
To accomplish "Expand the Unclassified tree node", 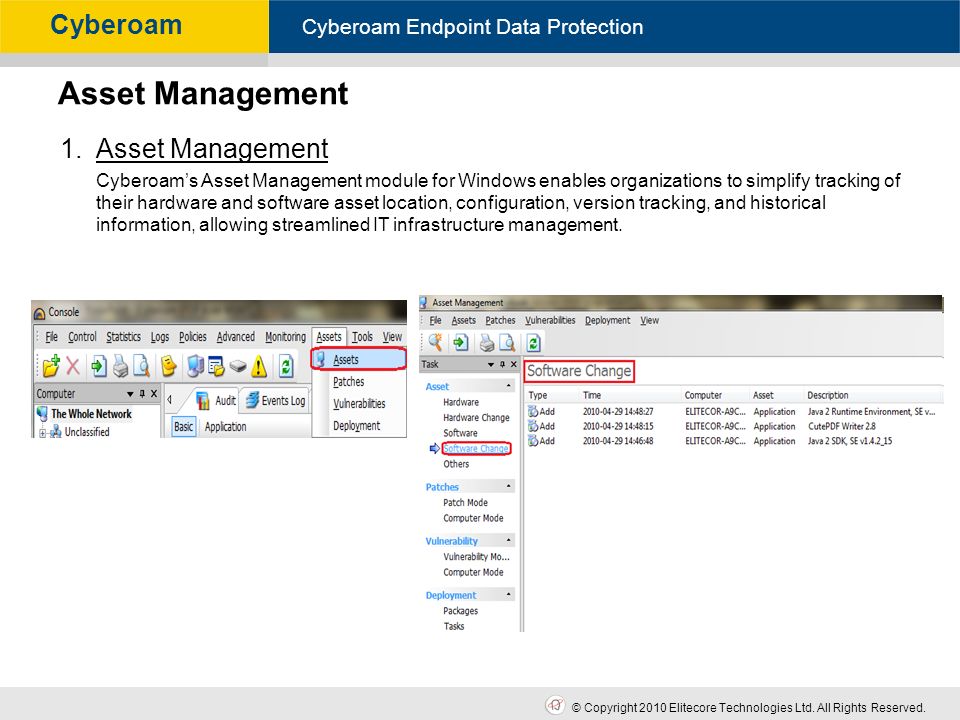I will 42,433.
